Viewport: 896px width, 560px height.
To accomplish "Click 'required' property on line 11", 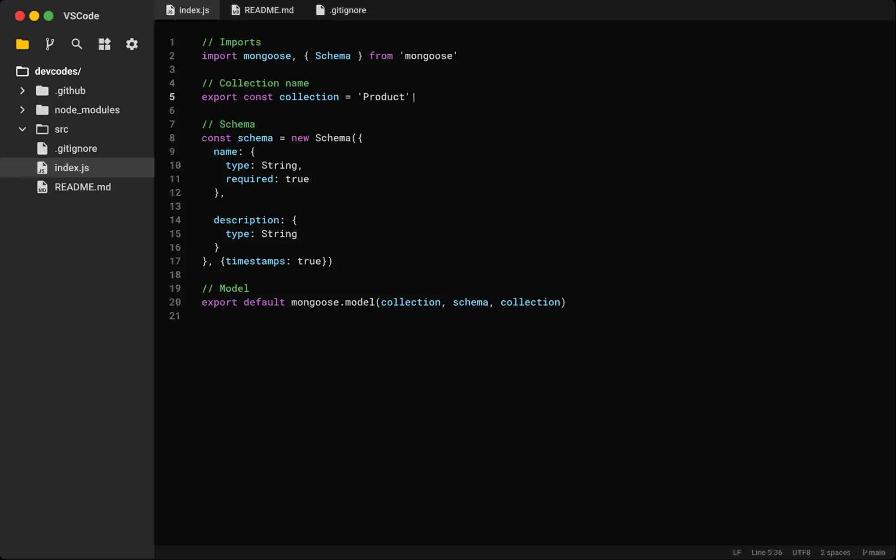I will click(249, 179).
